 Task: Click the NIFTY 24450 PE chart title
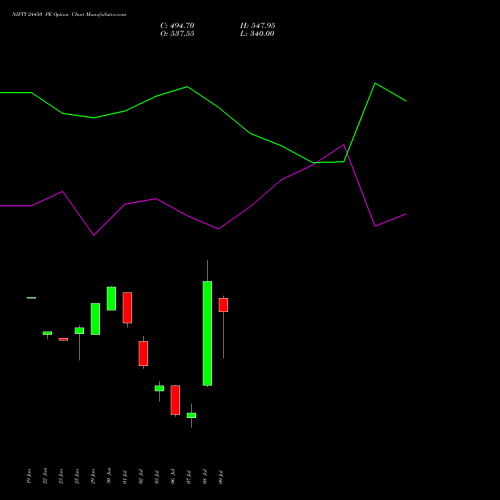(69, 15)
